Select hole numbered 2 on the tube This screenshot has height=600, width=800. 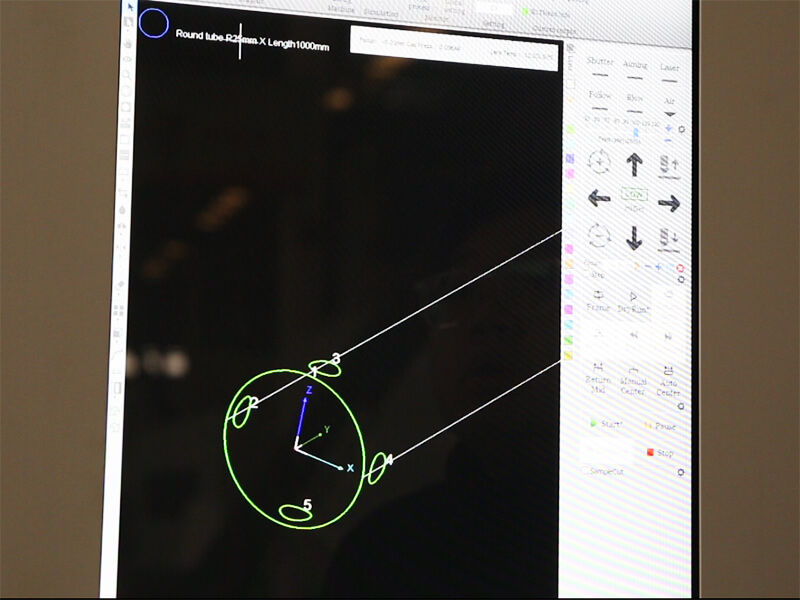point(242,412)
